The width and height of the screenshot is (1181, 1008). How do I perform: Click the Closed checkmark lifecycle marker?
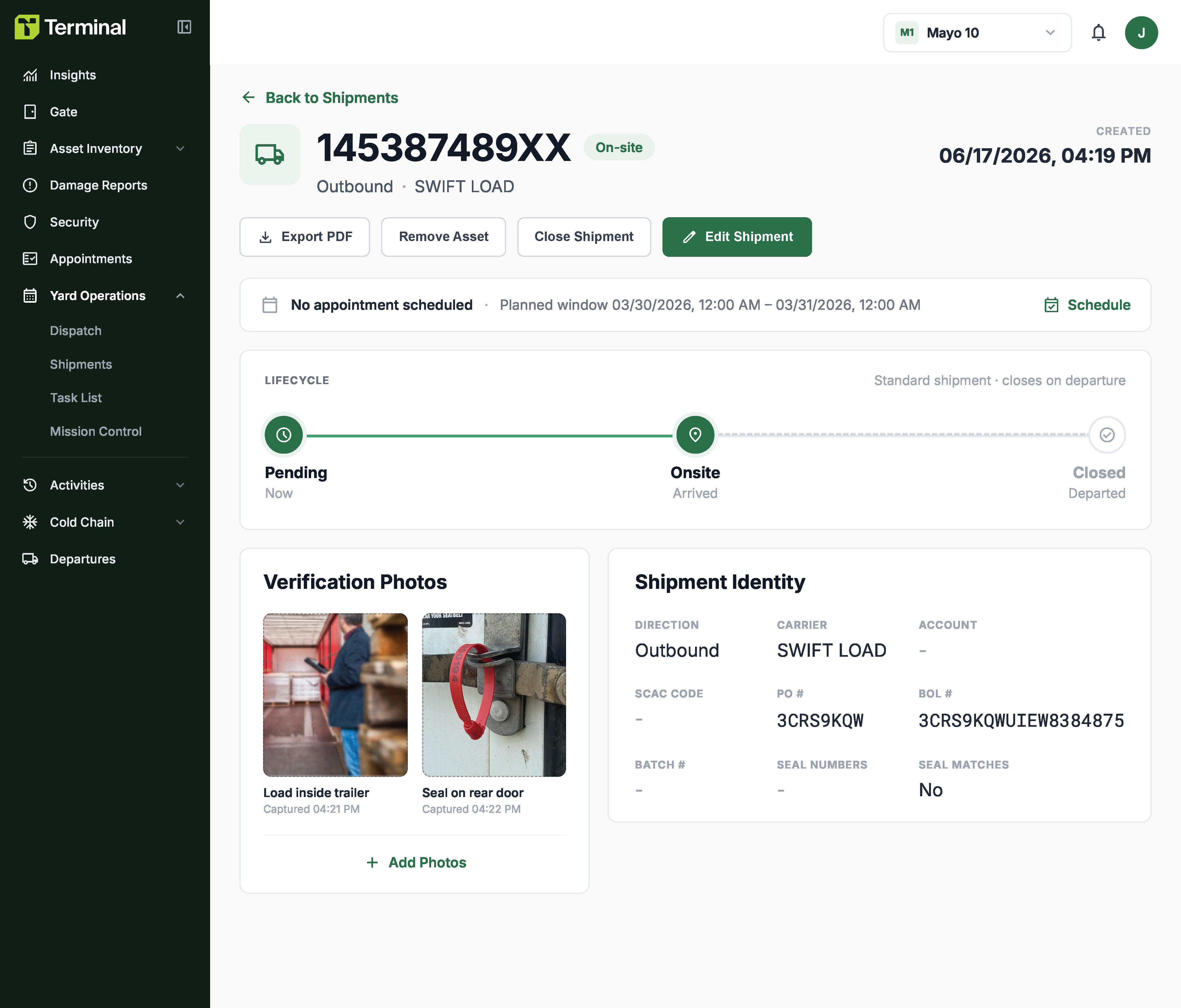click(1107, 435)
